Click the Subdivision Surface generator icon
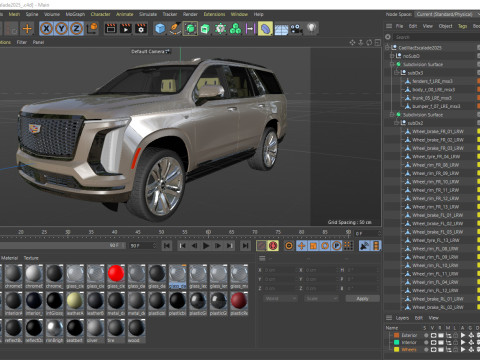 [x=190, y=29]
